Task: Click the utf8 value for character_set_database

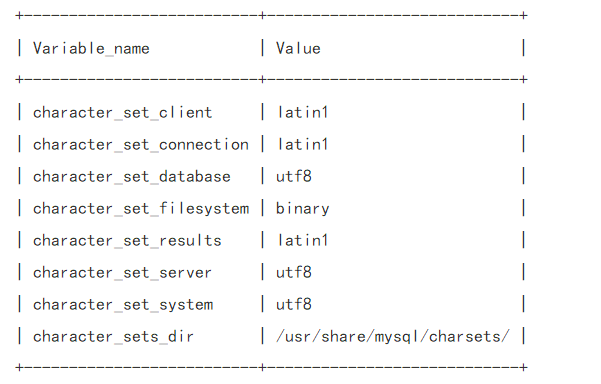Action: (x=294, y=177)
